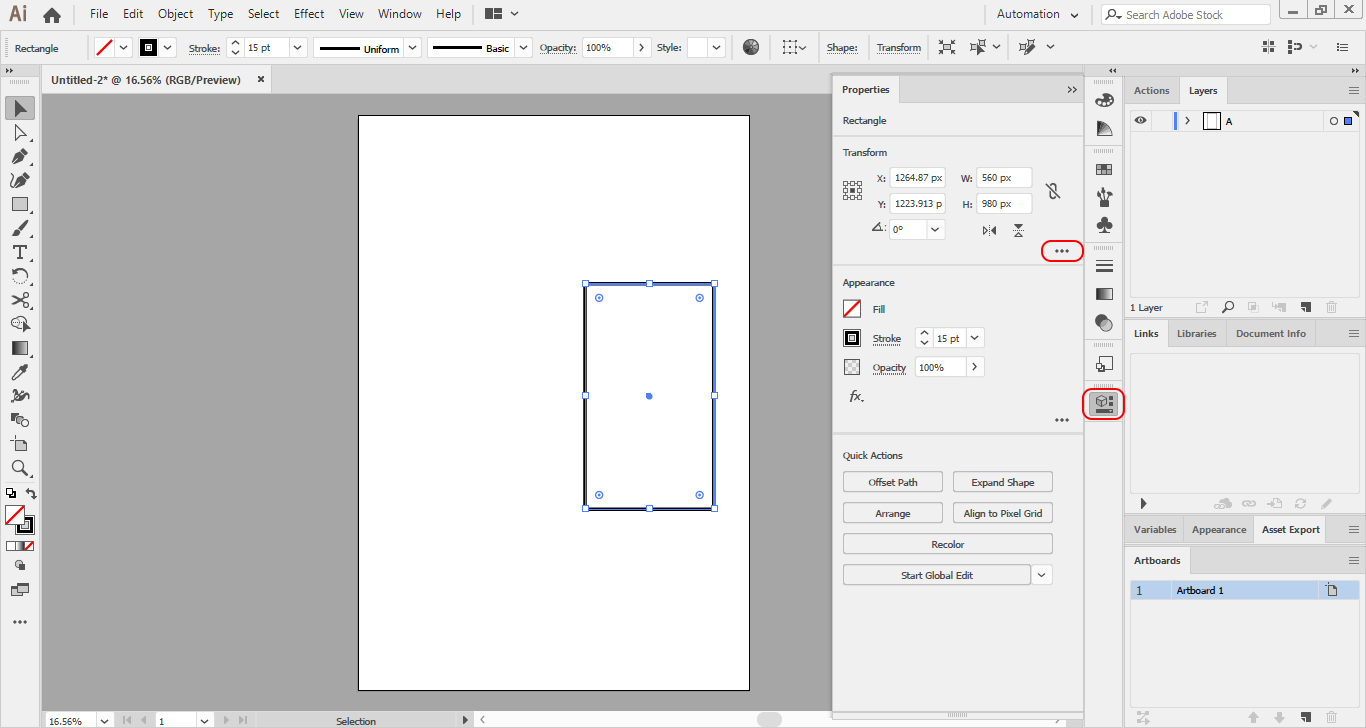
Task: Open the Style dropdown in control bar
Action: (716, 47)
